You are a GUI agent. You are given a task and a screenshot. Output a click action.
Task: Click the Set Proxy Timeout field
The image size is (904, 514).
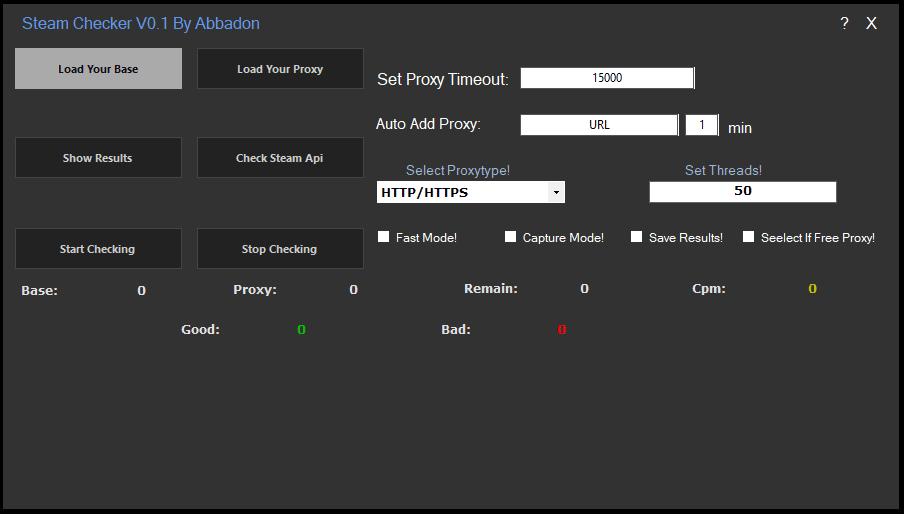point(607,78)
